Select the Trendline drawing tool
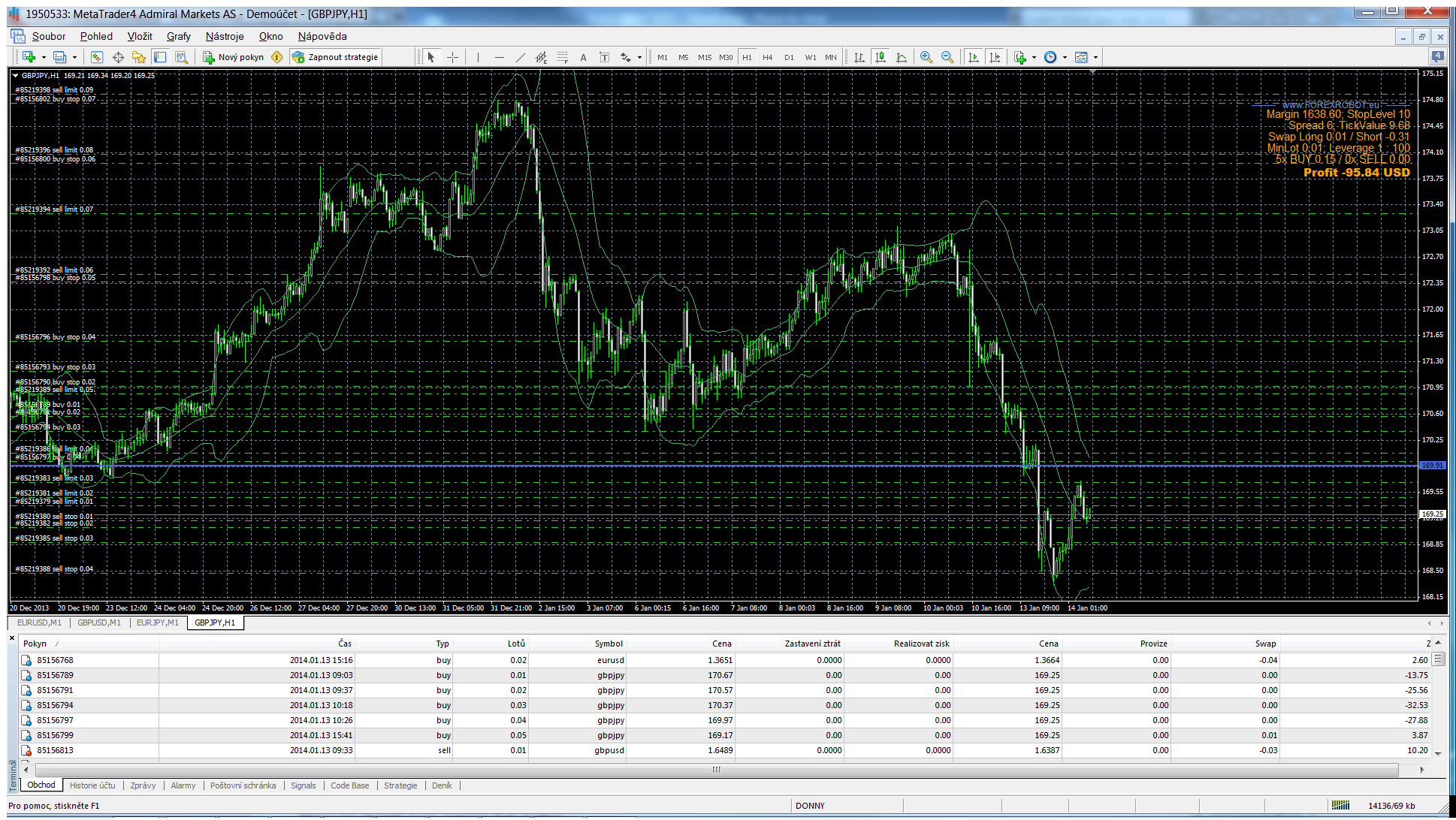Image resolution: width=1456 pixels, height=820 pixels. click(x=520, y=57)
